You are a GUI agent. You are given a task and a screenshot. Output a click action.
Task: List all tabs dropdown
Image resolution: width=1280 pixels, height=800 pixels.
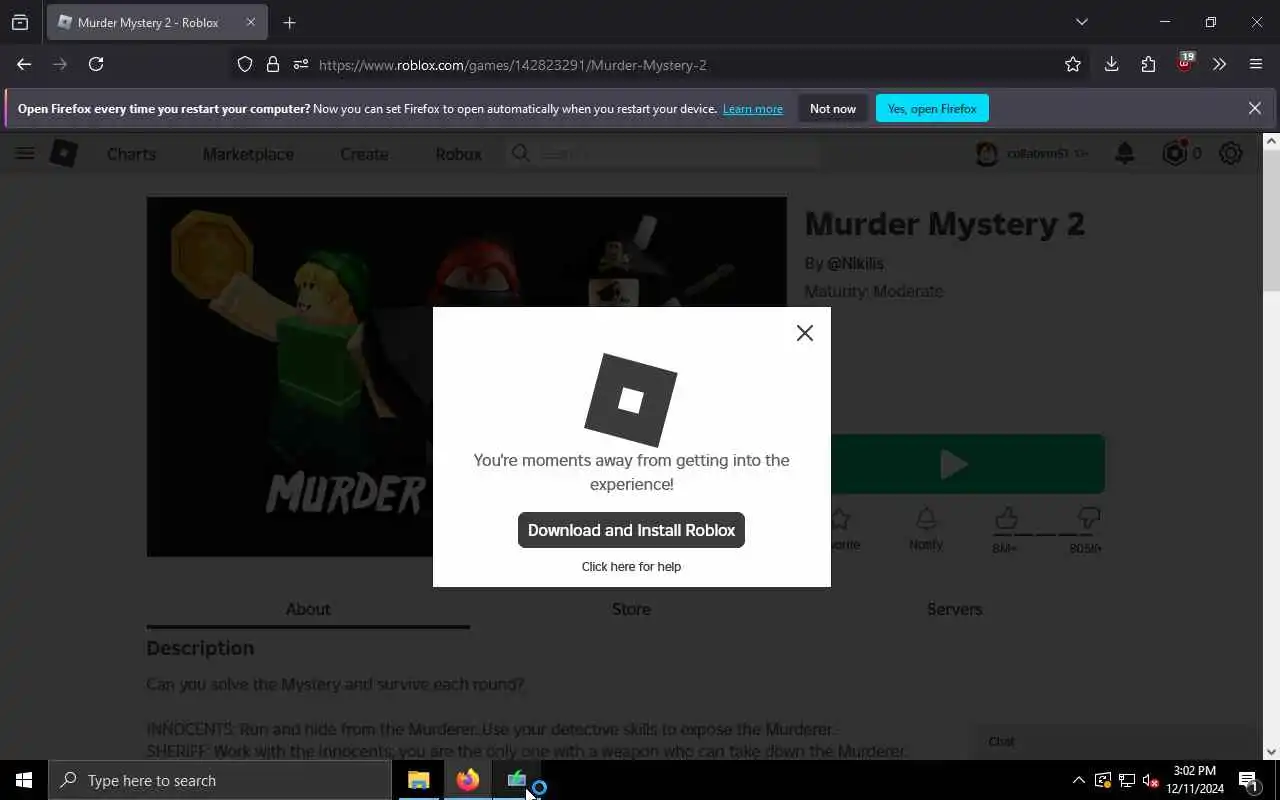(1081, 22)
